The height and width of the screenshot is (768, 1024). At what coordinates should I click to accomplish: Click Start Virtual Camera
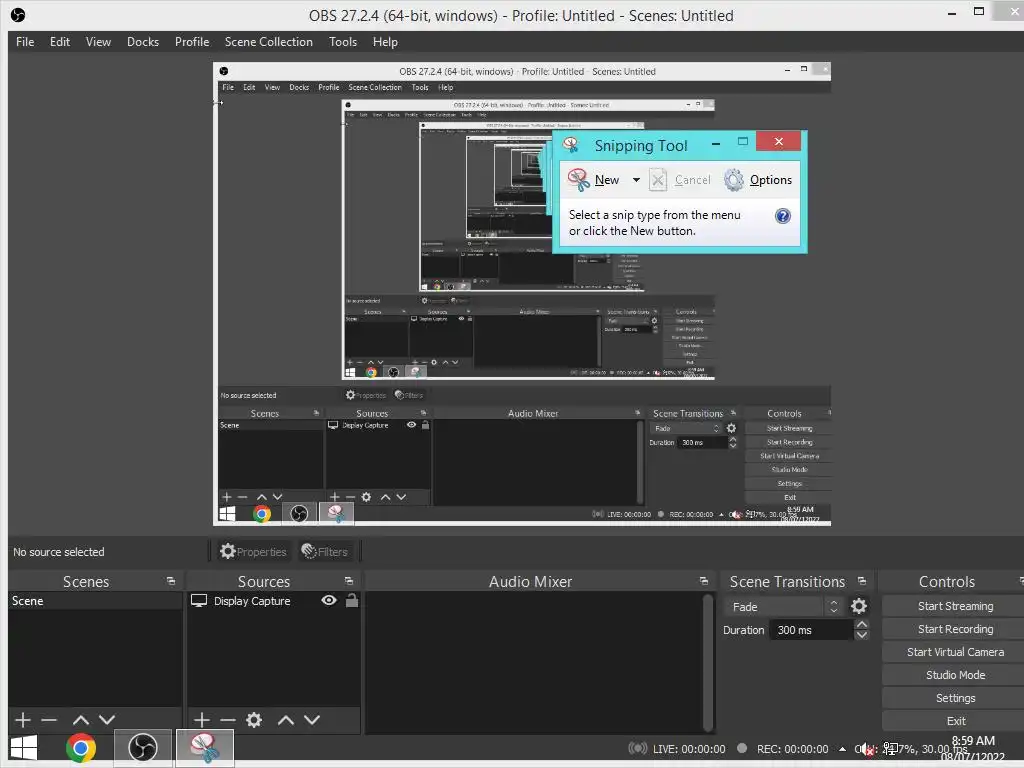coord(955,652)
